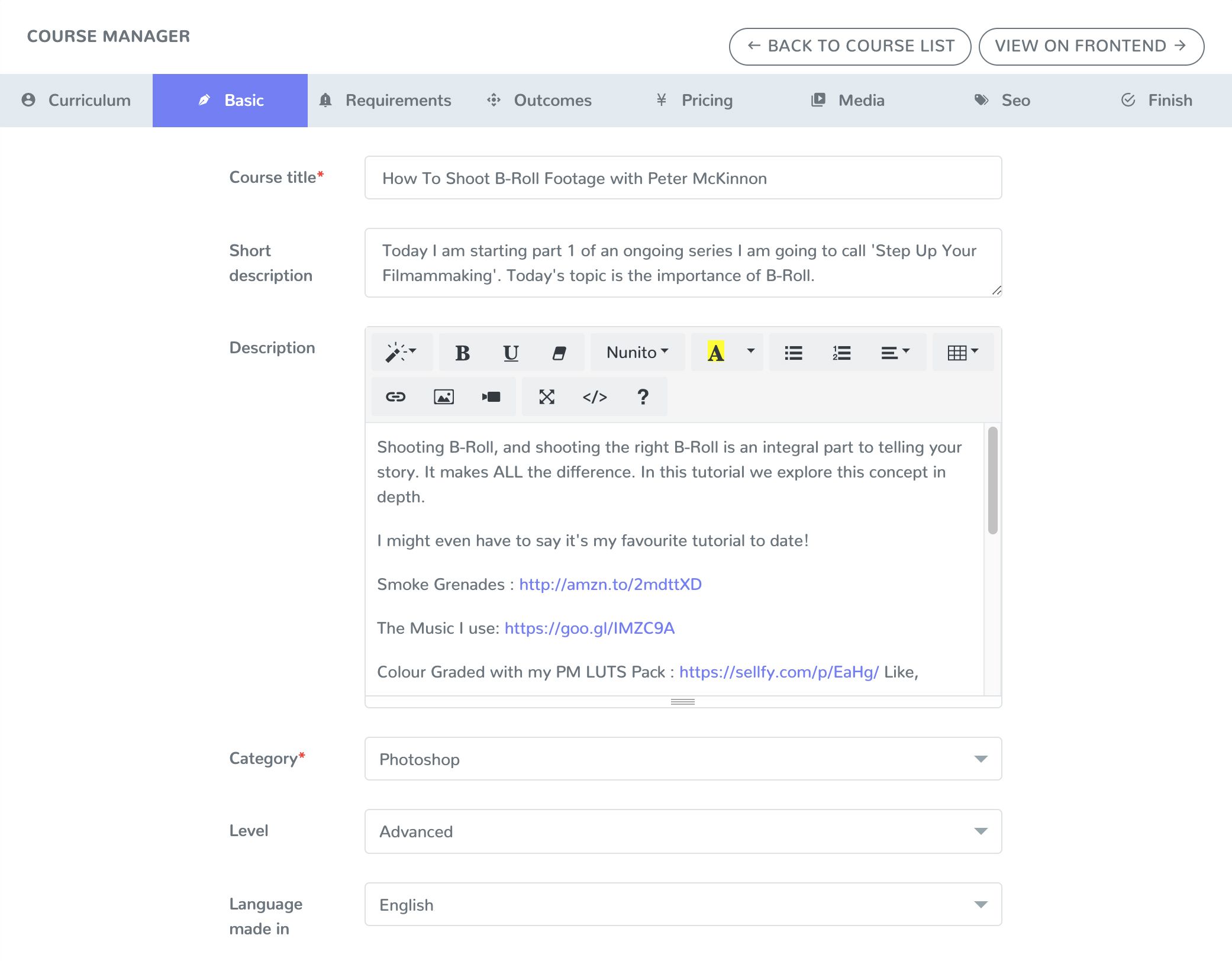Apply underline formatting in editor toolbar
Image resolution: width=1232 pixels, height=961 pixels.
click(511, 353)
